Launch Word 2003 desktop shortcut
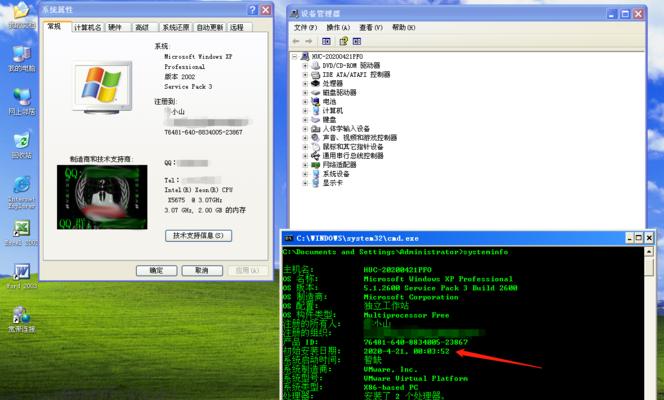 21,276
